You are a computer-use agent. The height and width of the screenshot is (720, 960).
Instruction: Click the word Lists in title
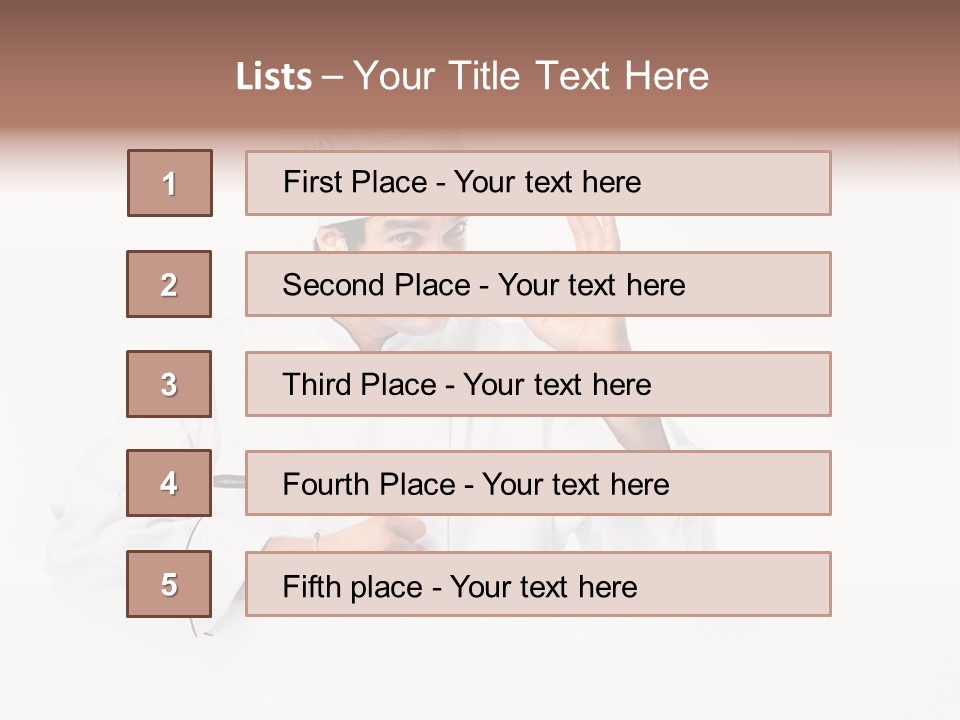click(274, 77)
